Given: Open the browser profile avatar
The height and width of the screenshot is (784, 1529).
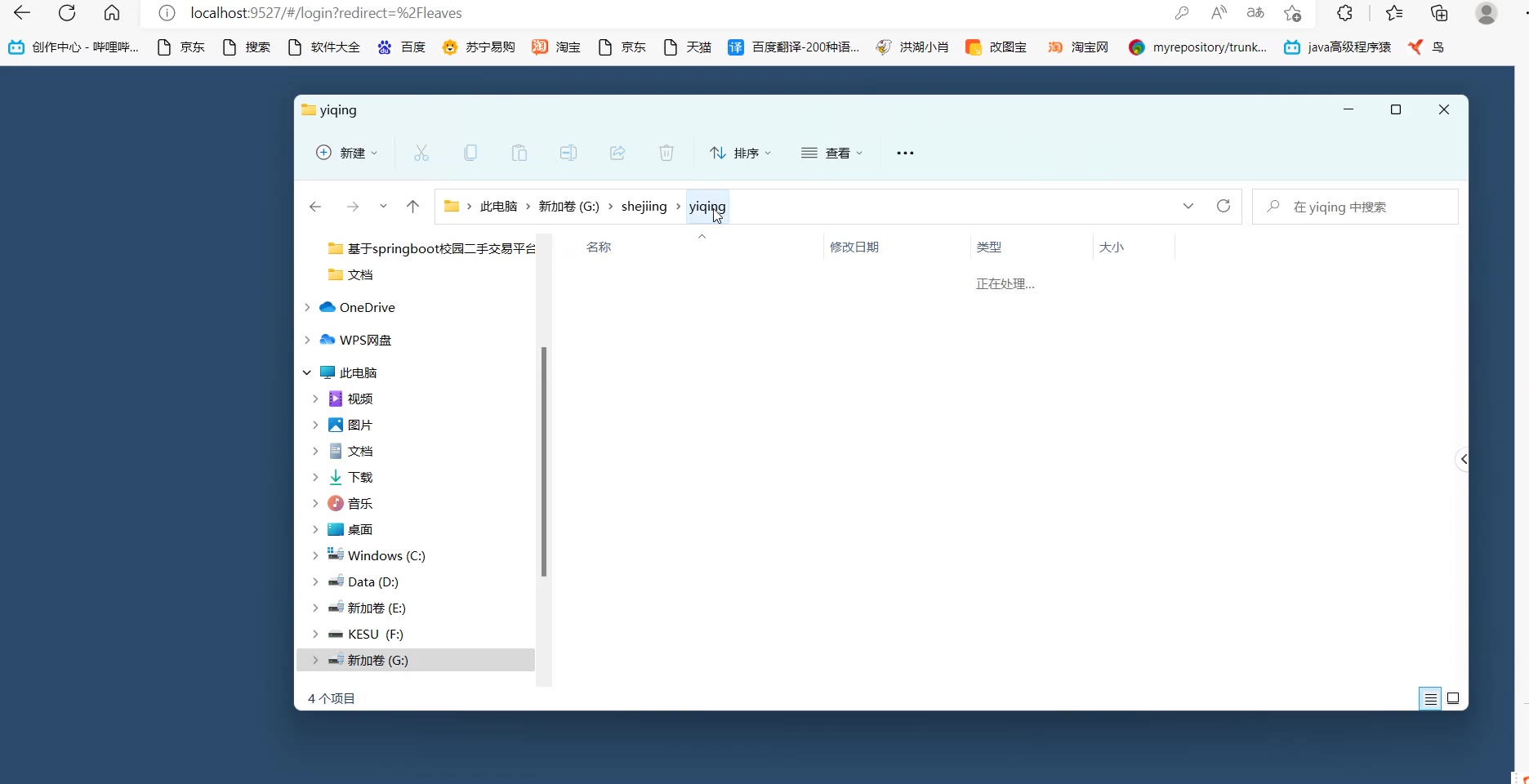Looking at the screenshot, I should [x=1487, y=13].
